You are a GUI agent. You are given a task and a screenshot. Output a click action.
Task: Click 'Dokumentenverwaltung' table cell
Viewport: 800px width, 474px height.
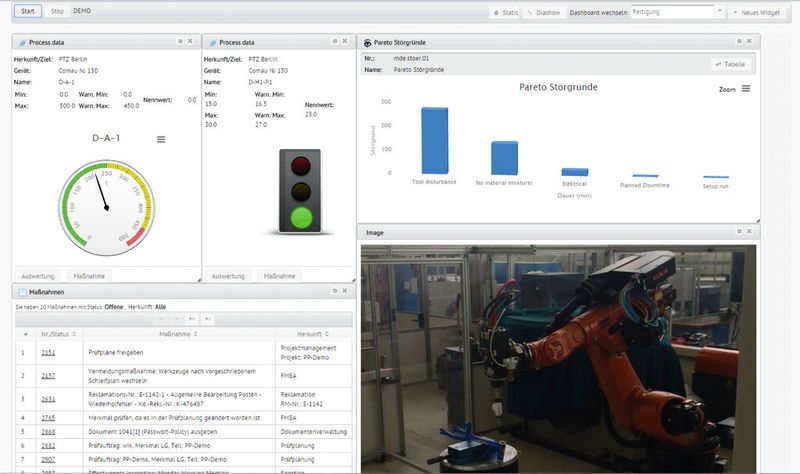pyautogui.click(x=314, y=432)
